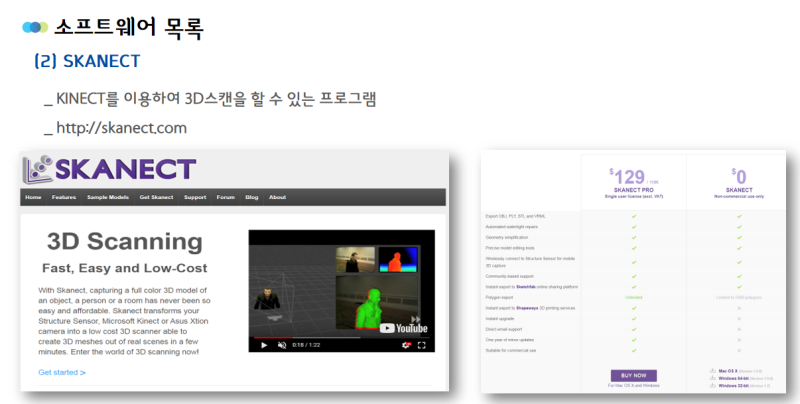Click the Sketchfab link in feature list

click(x=526, y=287)
